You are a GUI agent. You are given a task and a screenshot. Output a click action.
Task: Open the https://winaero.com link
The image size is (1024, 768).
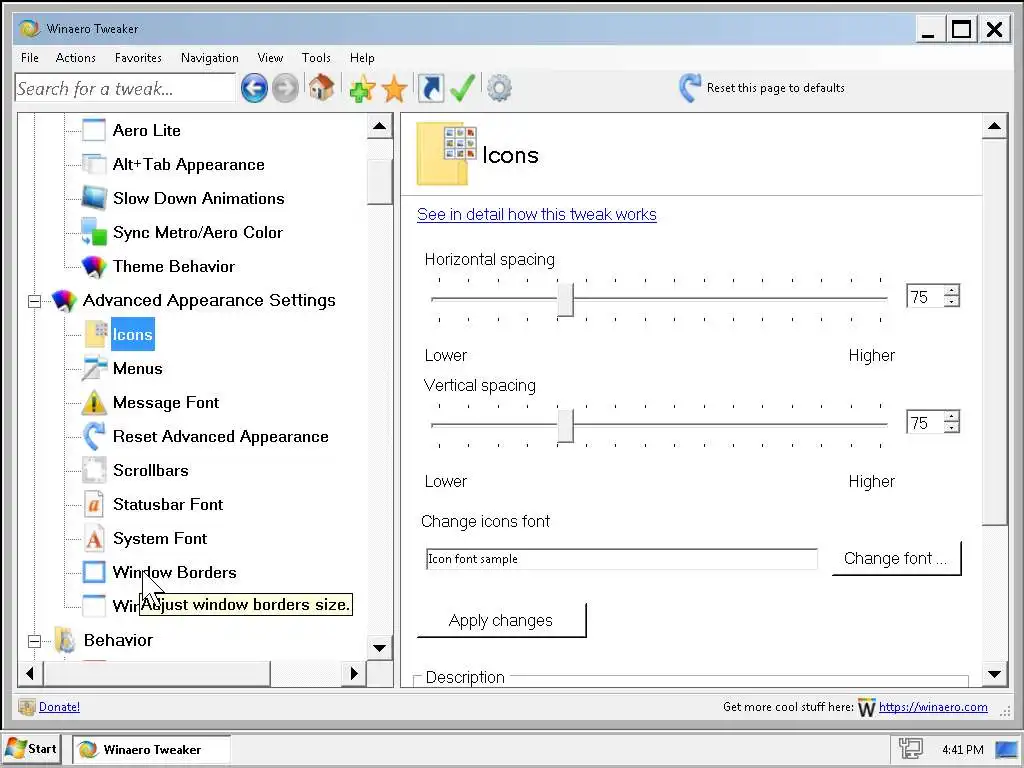tap(933, 707)
